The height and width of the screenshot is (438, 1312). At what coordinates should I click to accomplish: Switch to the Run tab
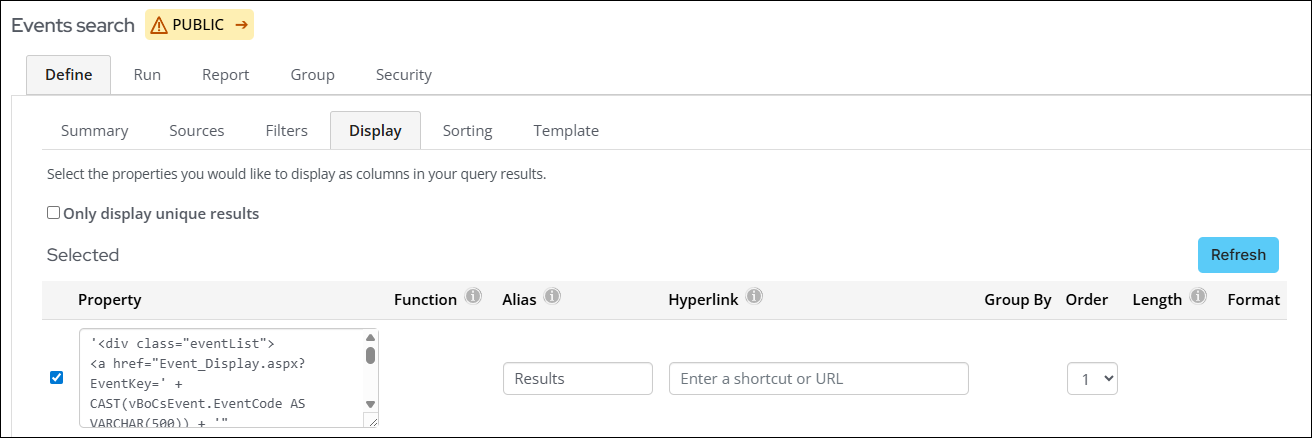click(x=147, y=75)
